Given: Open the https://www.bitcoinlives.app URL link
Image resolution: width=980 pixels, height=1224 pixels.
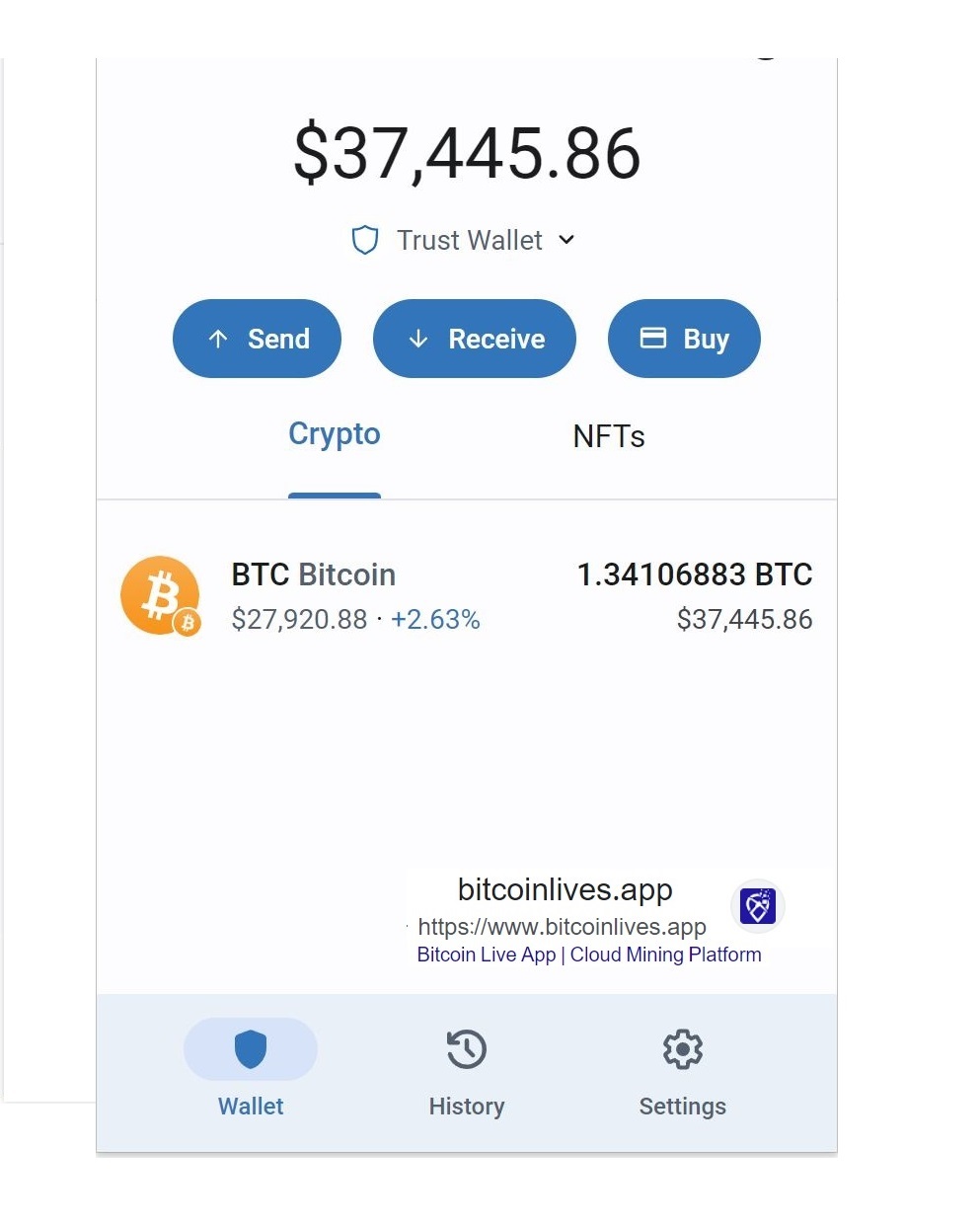Looking at the screenshot, I should (x=563, y=927).
